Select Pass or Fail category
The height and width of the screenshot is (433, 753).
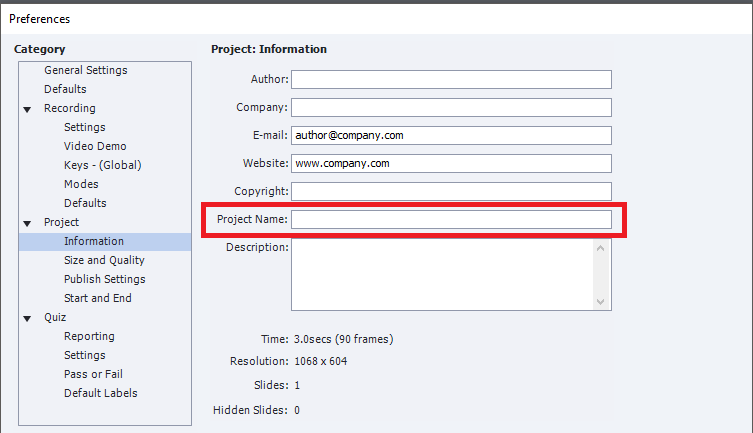tap(93, 374)
